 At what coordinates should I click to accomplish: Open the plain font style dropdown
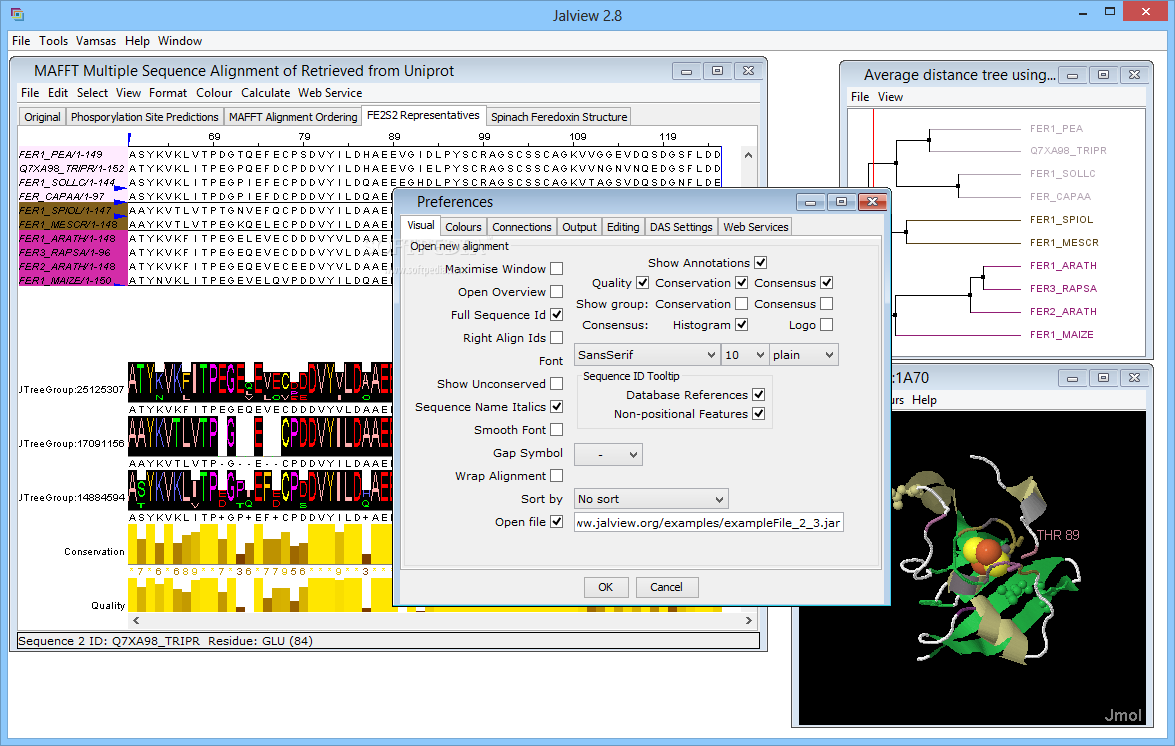(804, 355)
